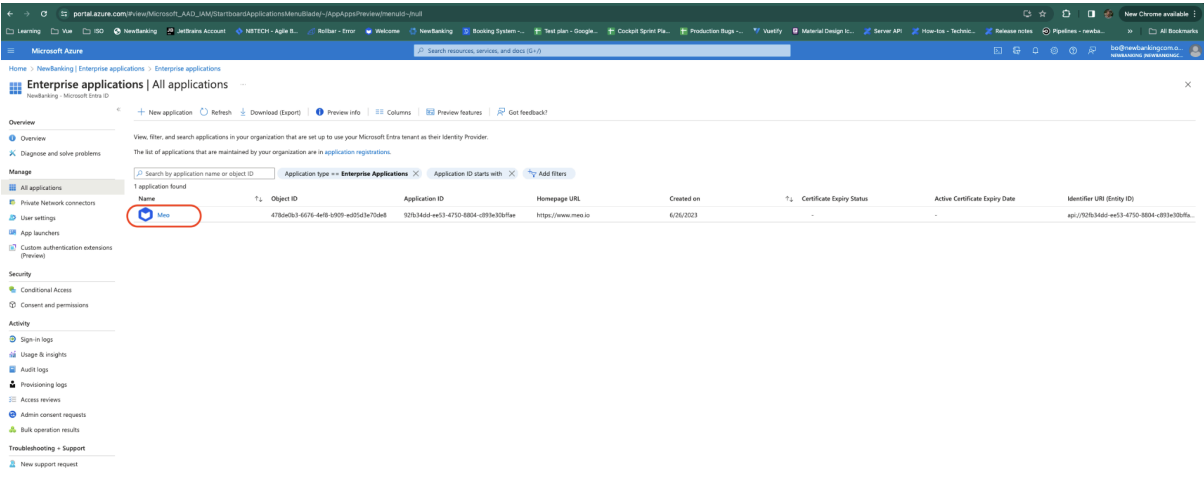
Task: Click the Meo application logo icon
Action: click(x=145, y=215)
